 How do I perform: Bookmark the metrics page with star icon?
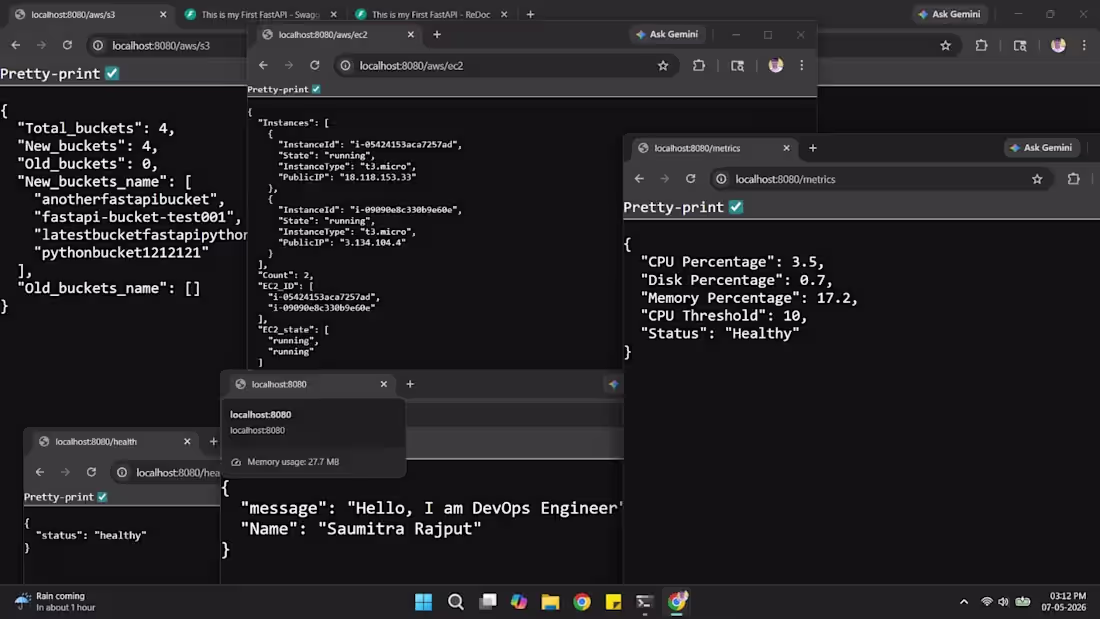tap(1037, 179)
